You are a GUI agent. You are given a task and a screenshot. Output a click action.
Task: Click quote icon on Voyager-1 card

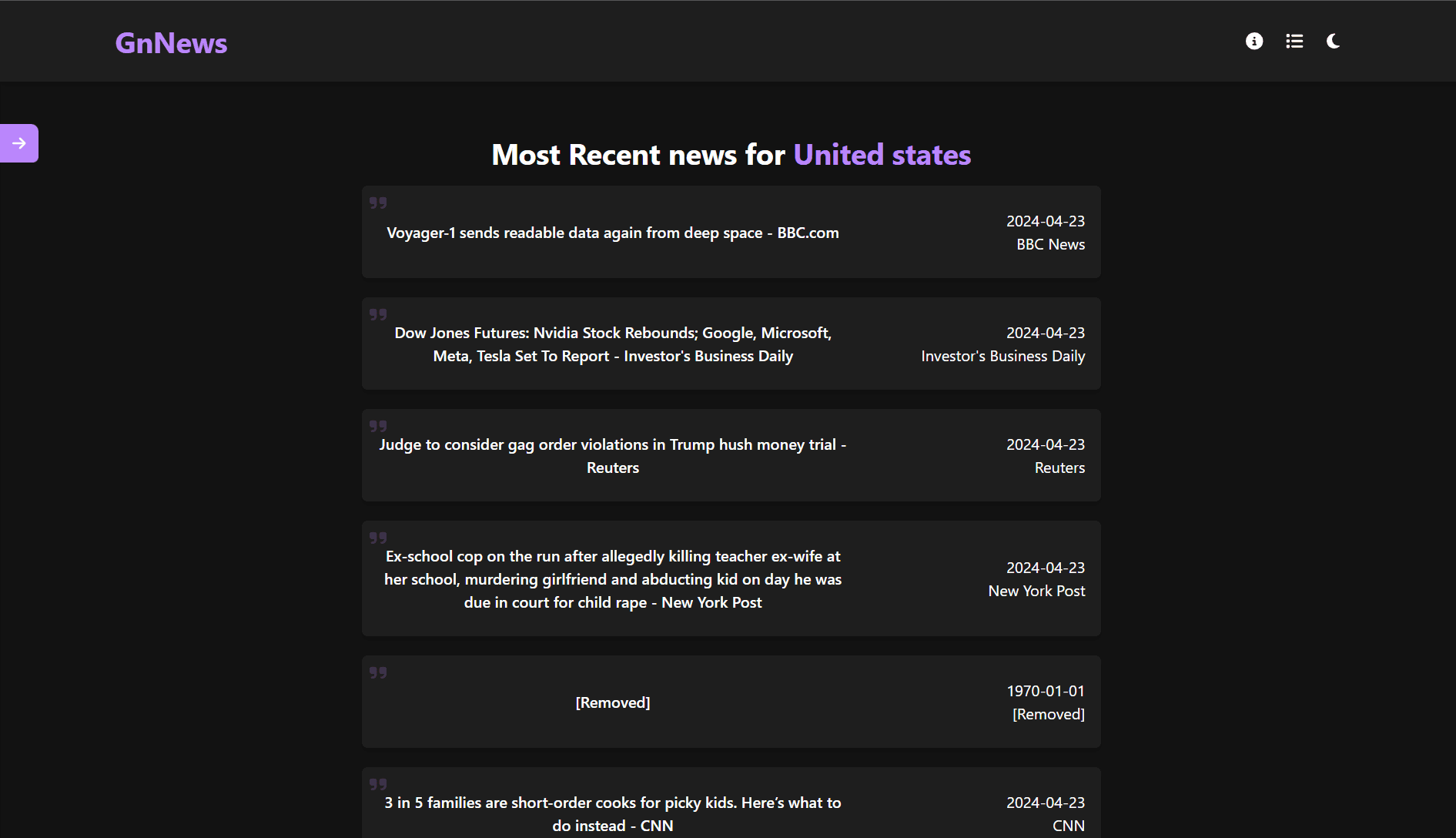[x=378, y=203]
